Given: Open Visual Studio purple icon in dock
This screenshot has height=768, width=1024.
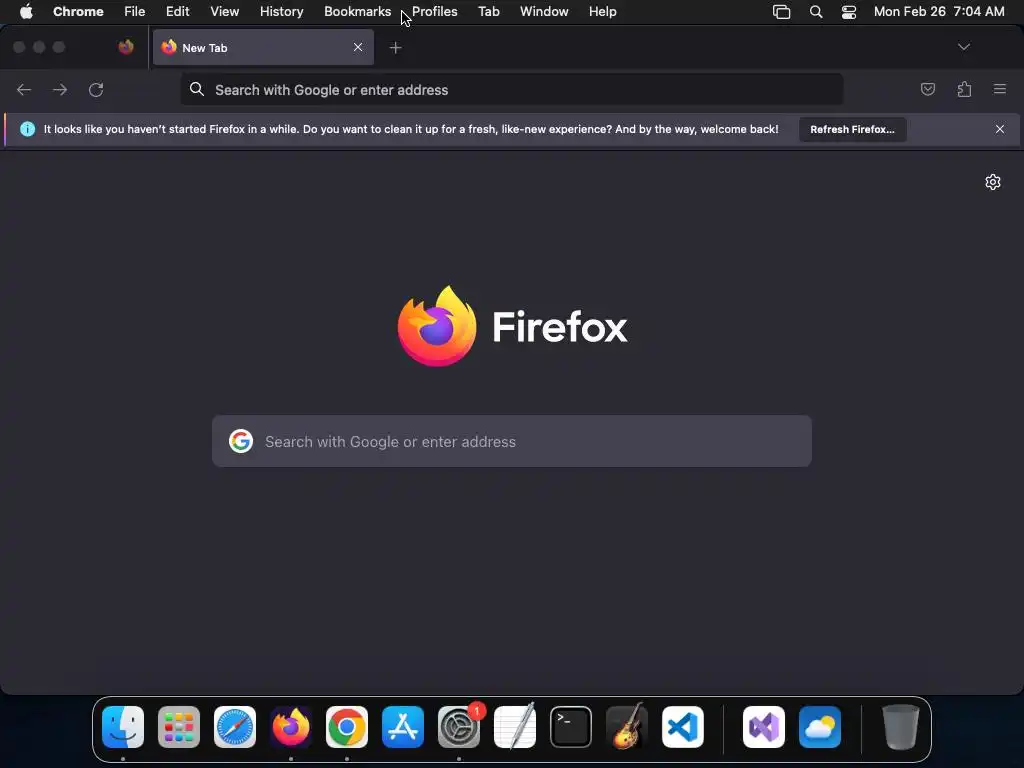Looking at the screenshot, I should tap(764, 727).
